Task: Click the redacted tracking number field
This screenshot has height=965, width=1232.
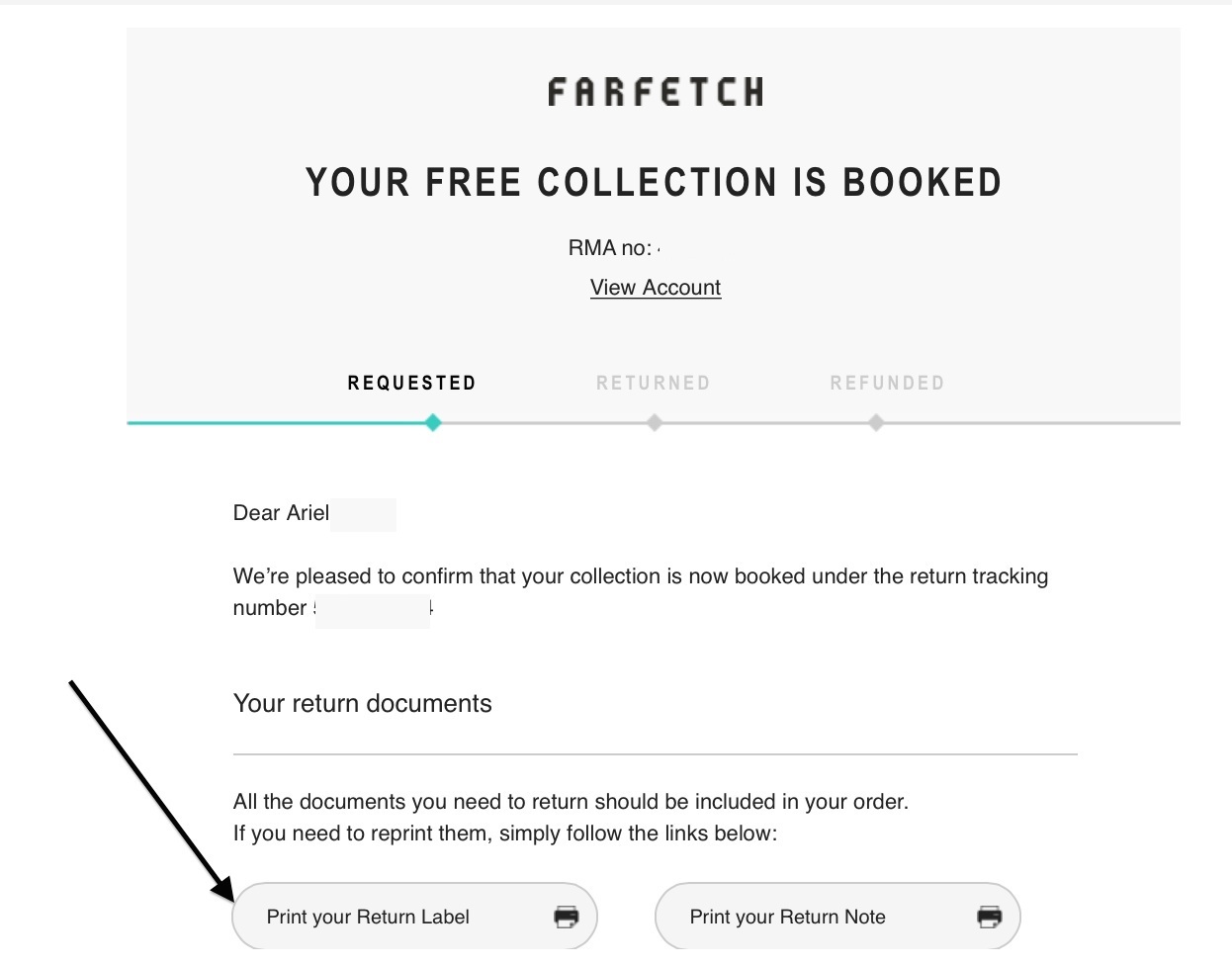Action: 374,608
